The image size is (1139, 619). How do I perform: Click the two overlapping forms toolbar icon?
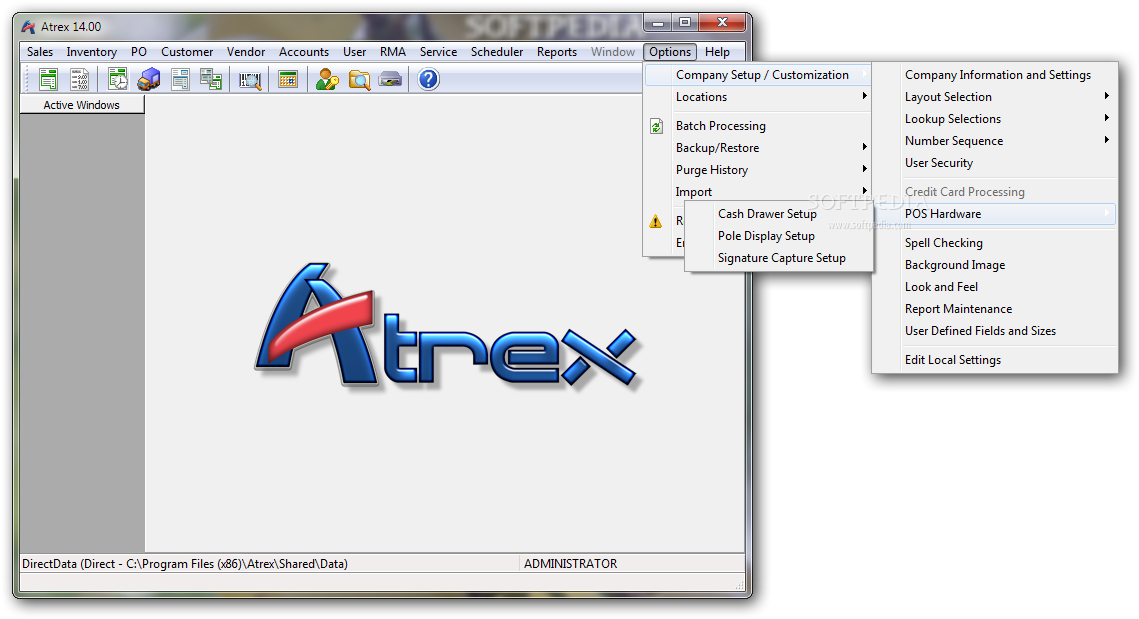211,79
